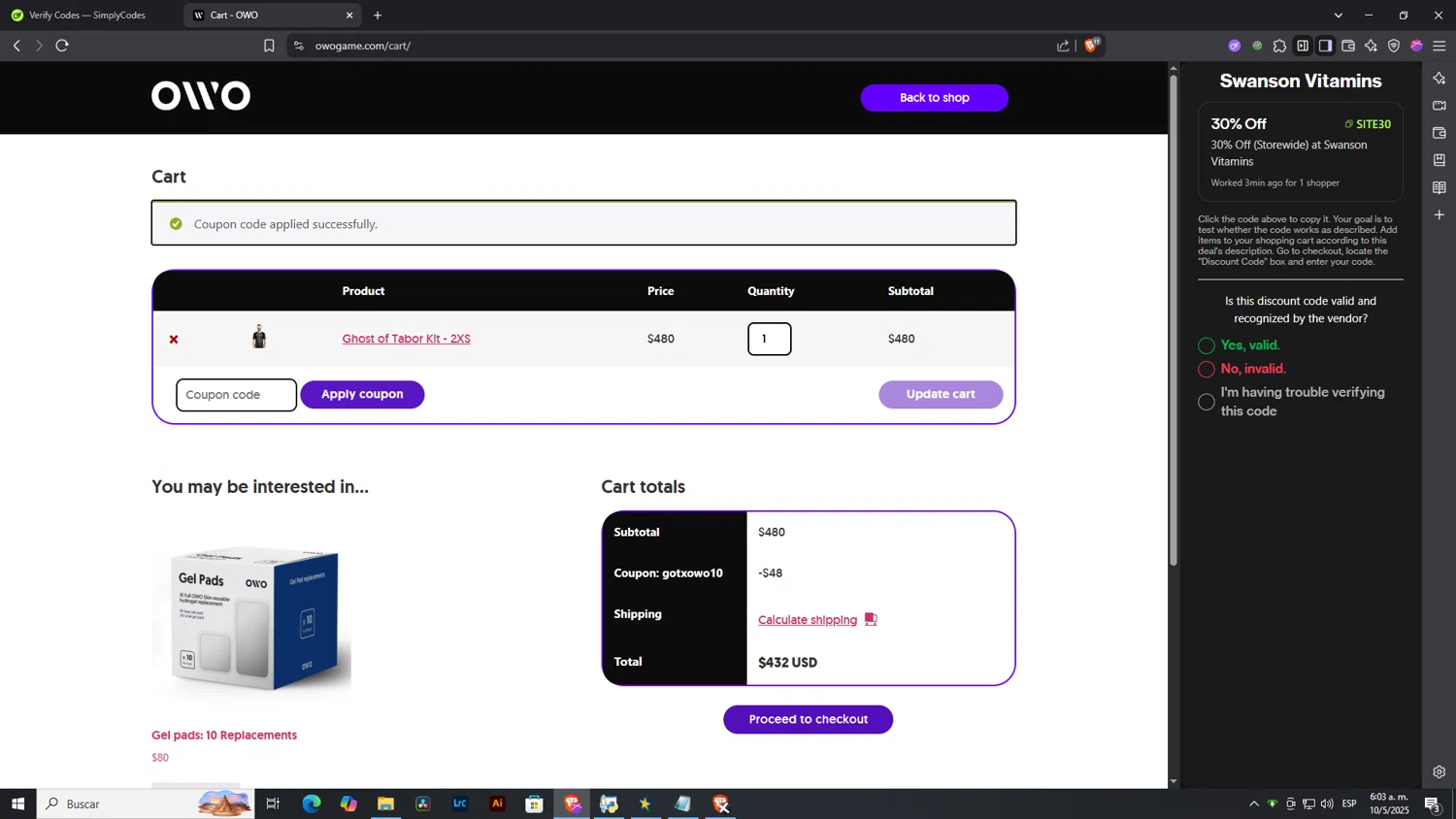Click the shipping truck icon beside Calculate shipping
1456x819 pixels.
(x=871, y=619)
